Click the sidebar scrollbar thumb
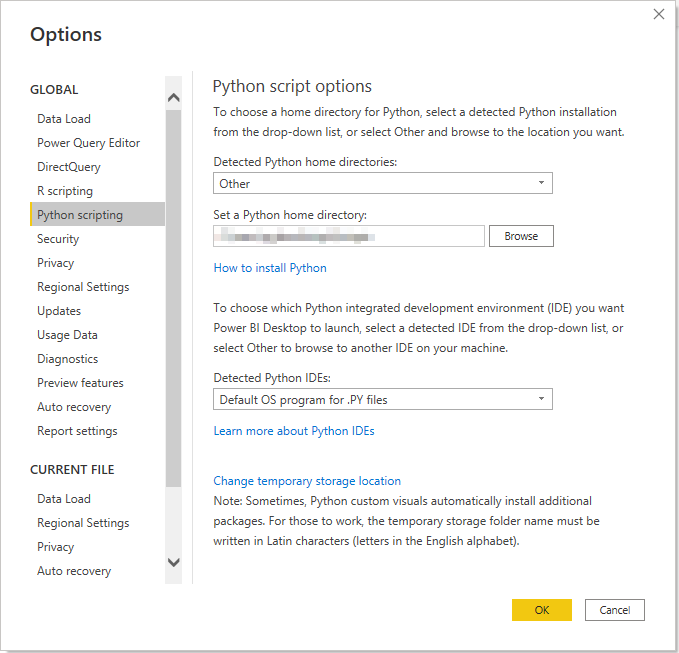 174,299
